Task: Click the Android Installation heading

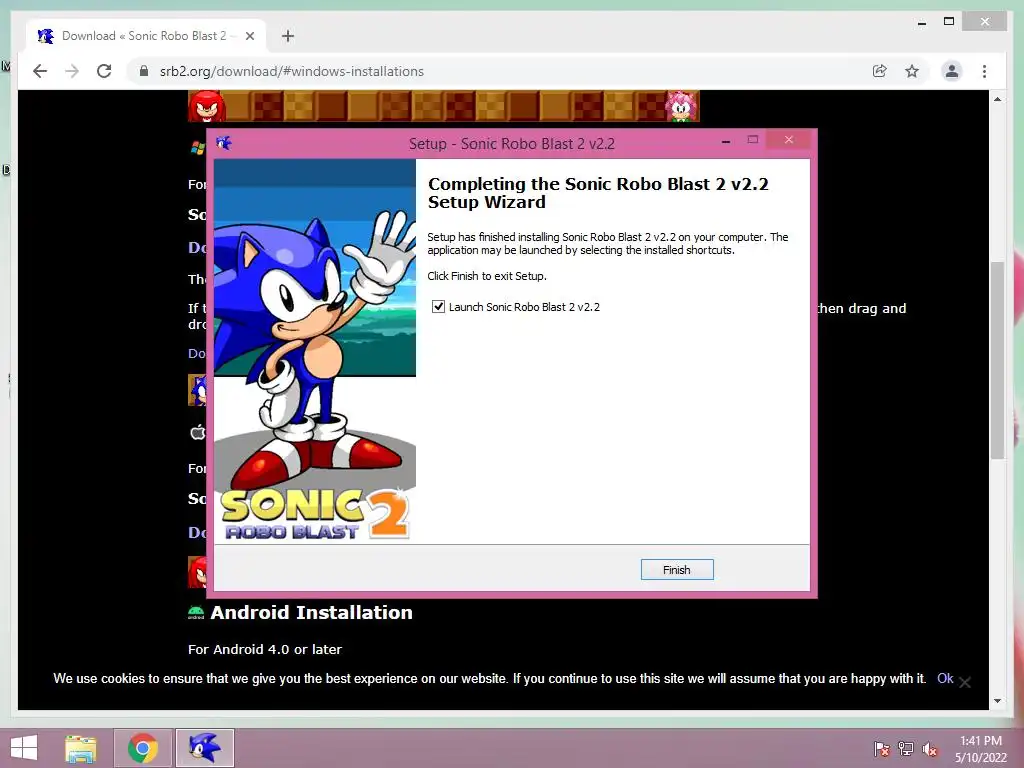Action: (312, 613)
